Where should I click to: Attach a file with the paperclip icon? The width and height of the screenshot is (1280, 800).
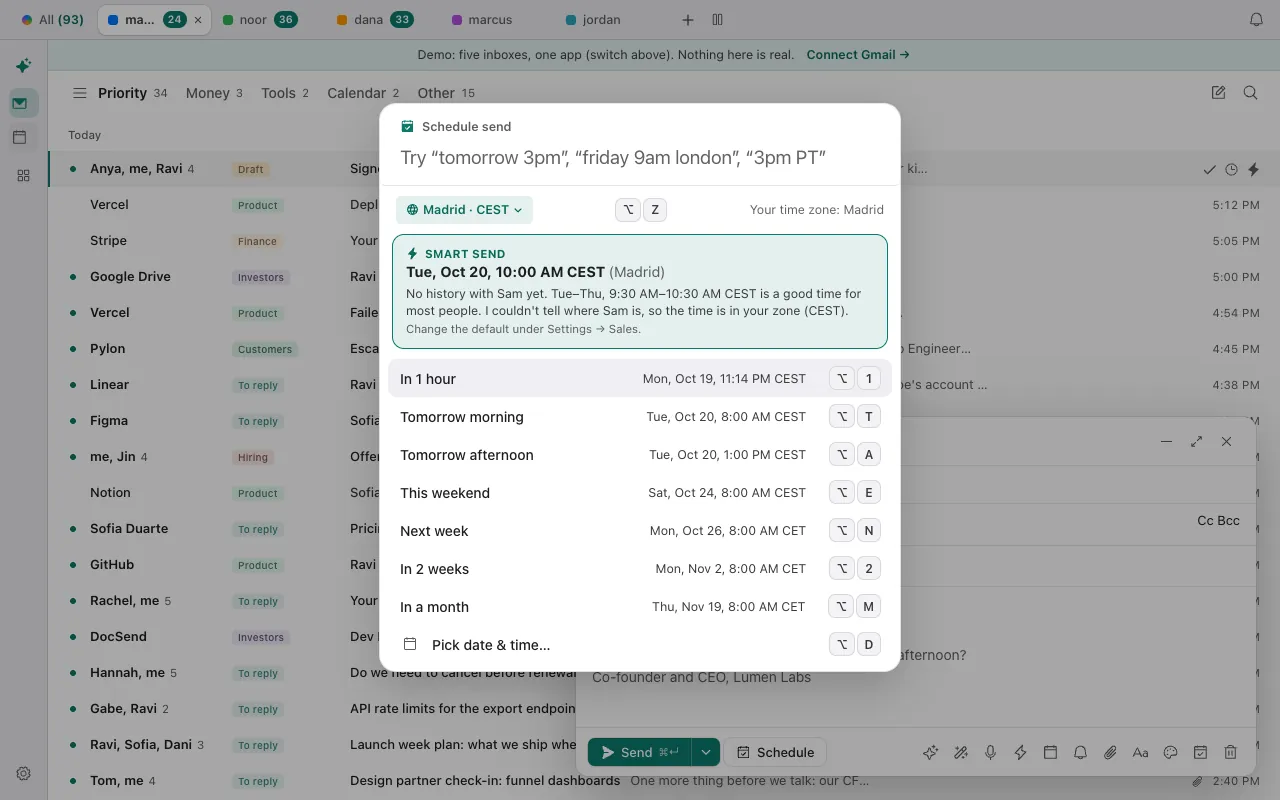[1110, 753]
